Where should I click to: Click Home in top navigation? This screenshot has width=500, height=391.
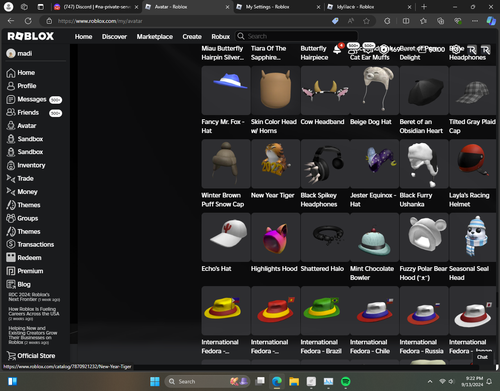point(83,37)
